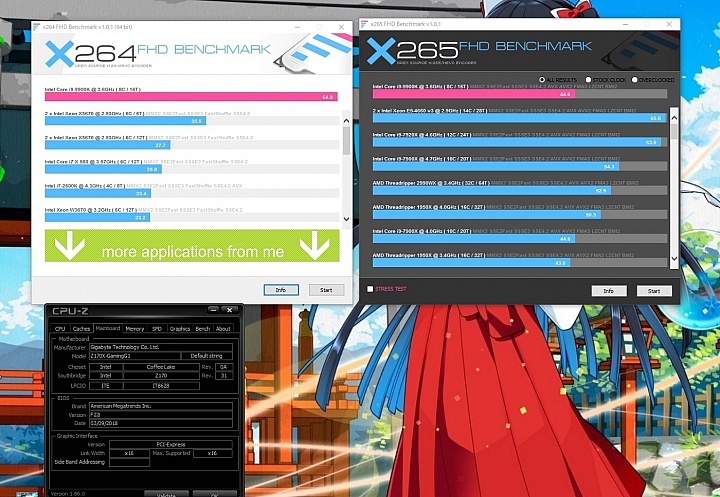Minimize the x265 FHD Benchmark window
This screenshot has width=720, height=497.
click(626, 24)
